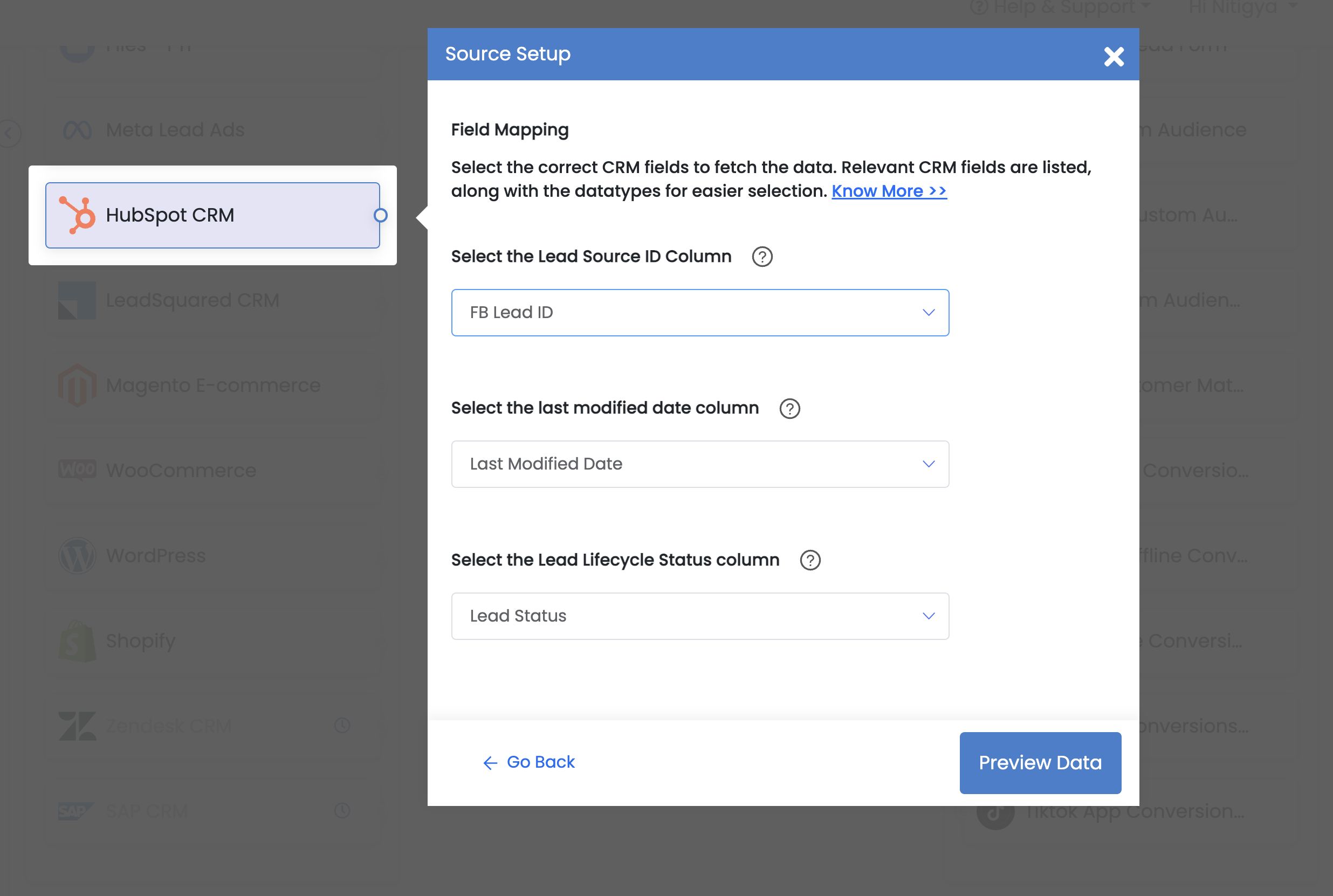1333x896 pixels.
Task: Expand the Last Modified Date dropdown
Action: pyautogui.click(x=700, y=464)
